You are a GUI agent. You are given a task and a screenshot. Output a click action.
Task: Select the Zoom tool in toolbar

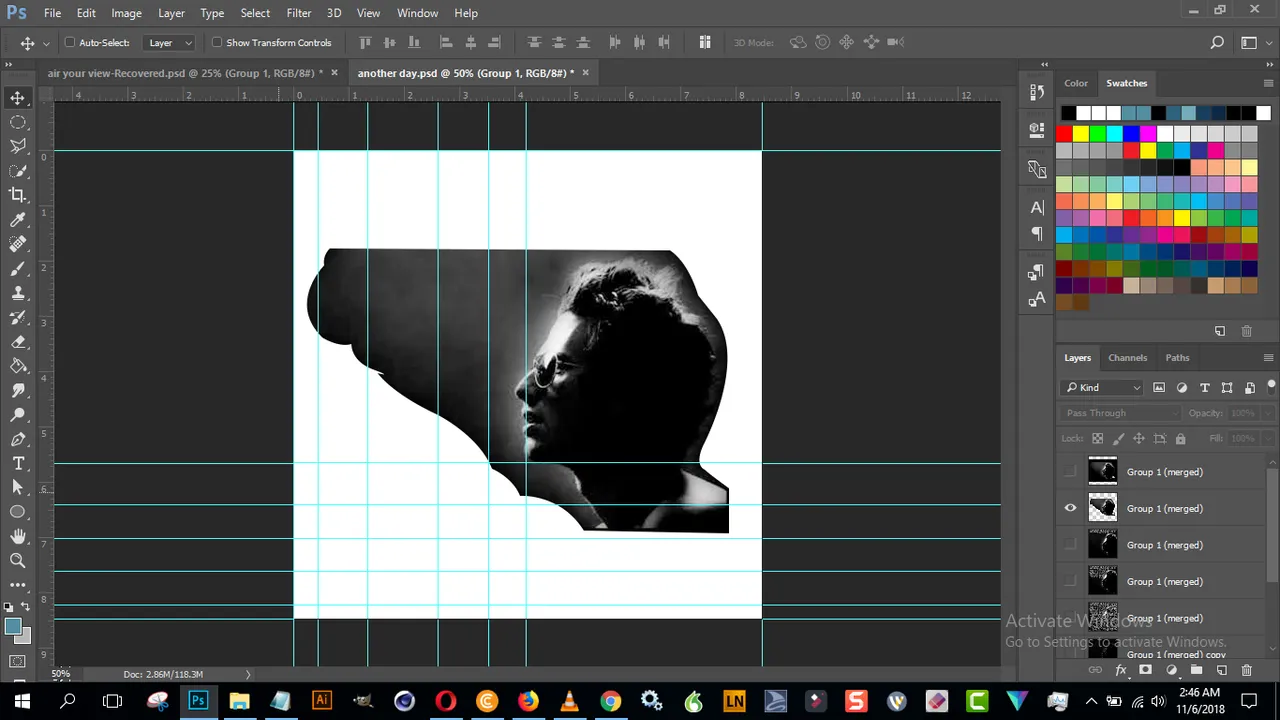18,561
